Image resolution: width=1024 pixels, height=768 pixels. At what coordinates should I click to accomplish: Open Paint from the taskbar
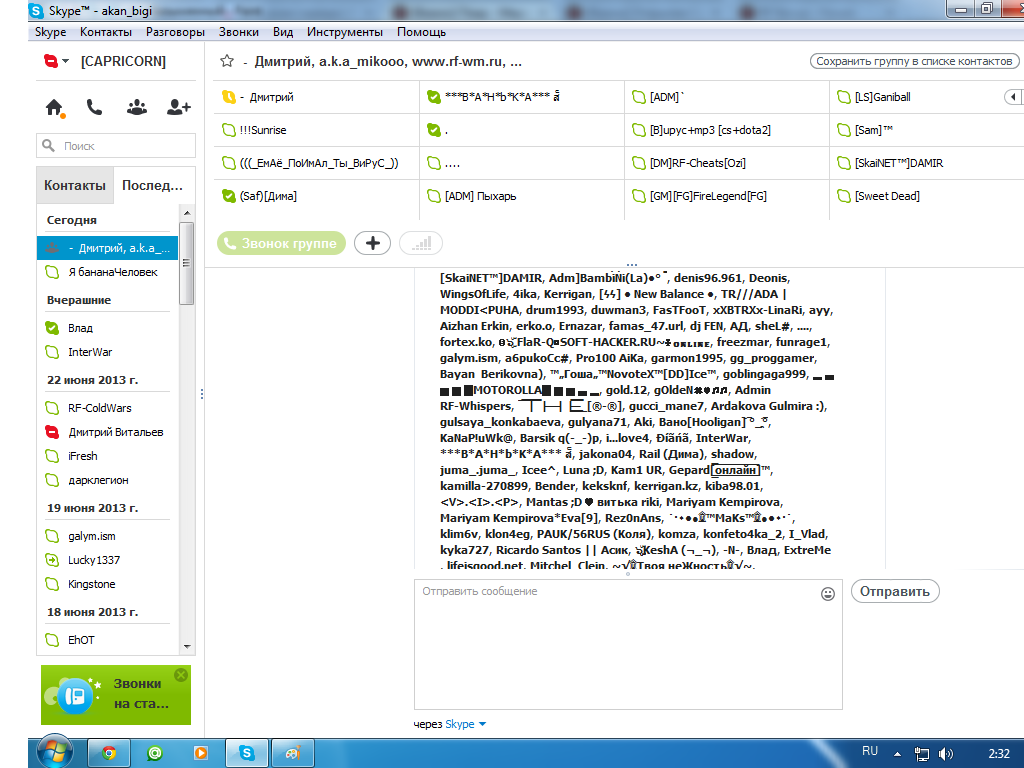click(293, 754)
